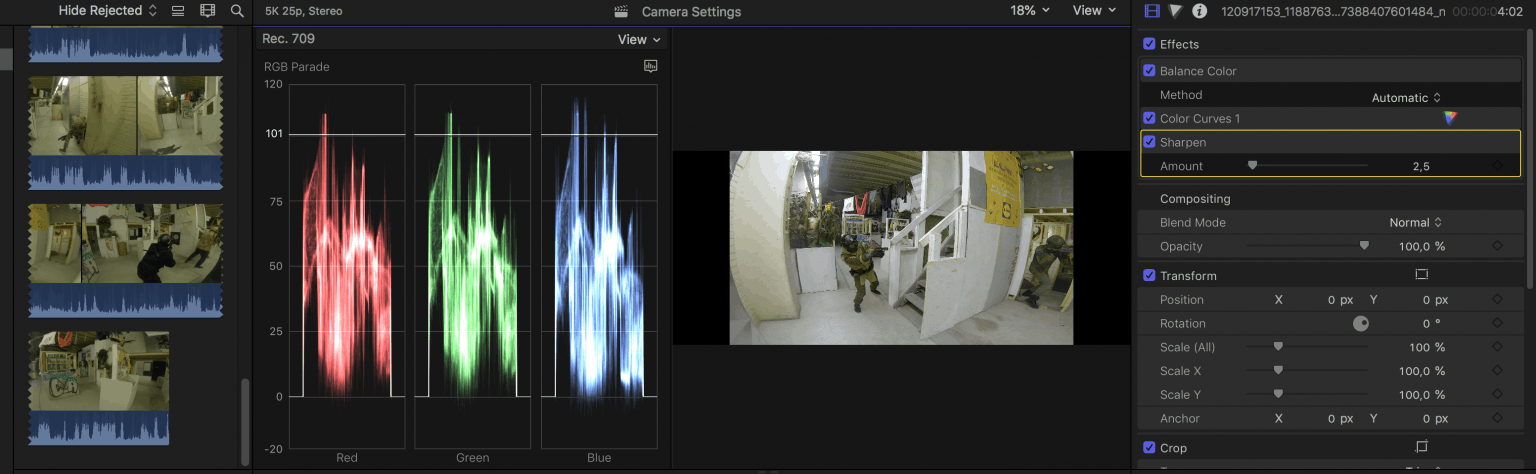The image size is (1536, 474).
Task: Click the clip appearance filmstrip icon
Action: [207, 11]
